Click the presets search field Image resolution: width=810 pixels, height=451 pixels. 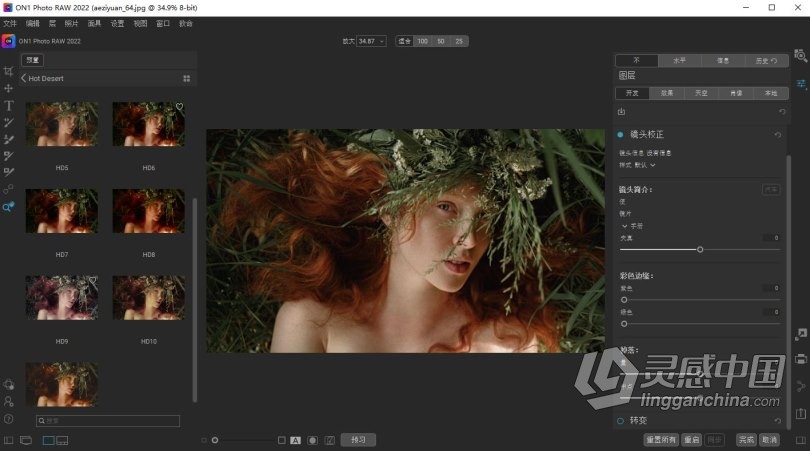point(108,421)
